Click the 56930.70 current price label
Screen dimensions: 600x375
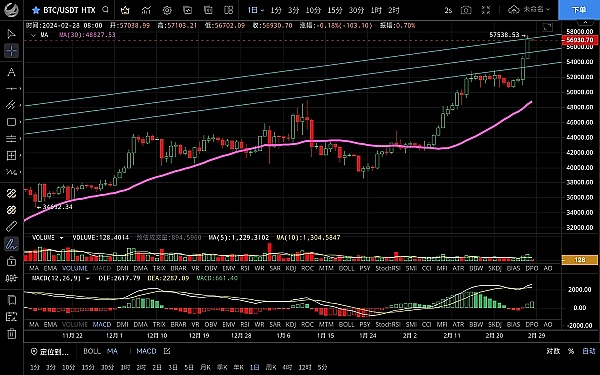579,40
